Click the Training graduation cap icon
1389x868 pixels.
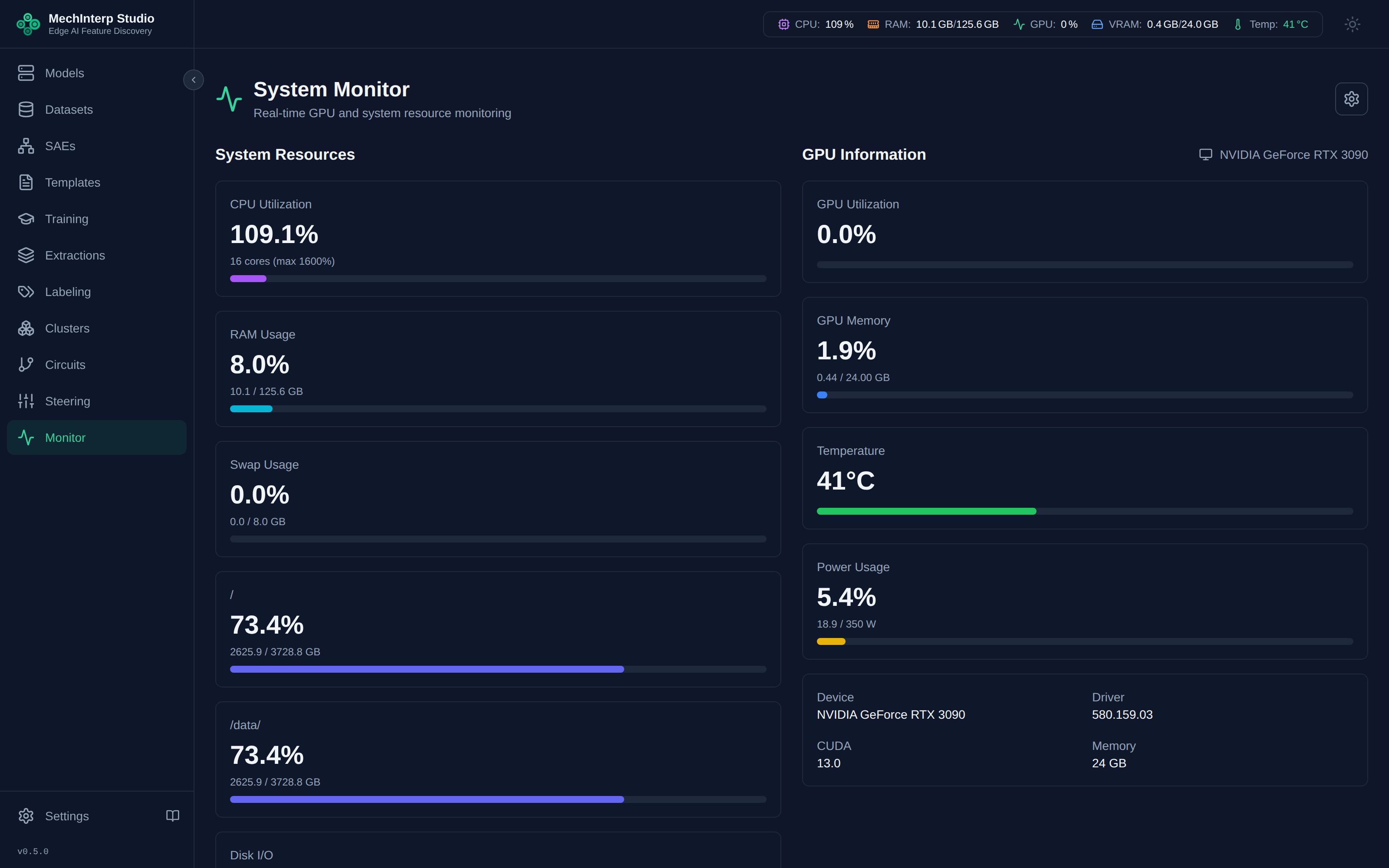click(x=26, y=219)
